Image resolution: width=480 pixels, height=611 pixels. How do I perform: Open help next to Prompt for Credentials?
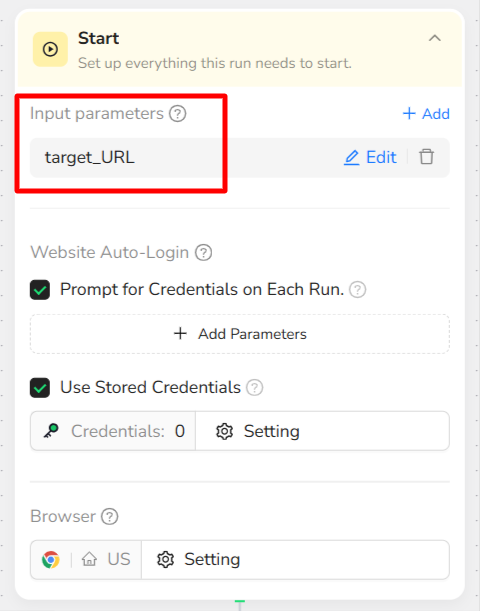point(357,290)
